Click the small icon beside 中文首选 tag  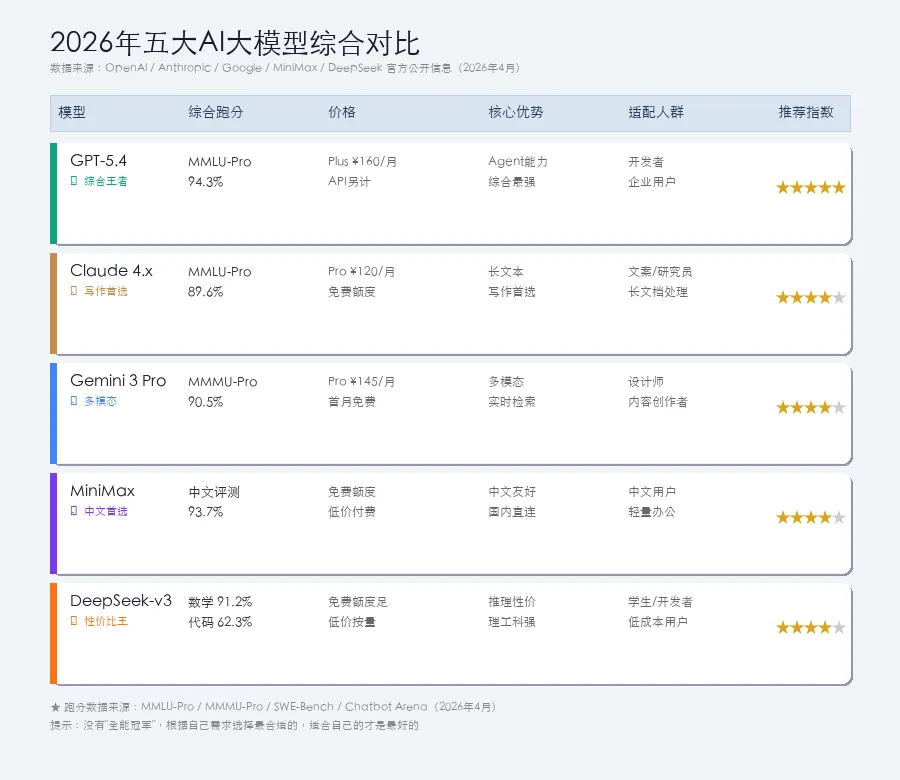74,511
